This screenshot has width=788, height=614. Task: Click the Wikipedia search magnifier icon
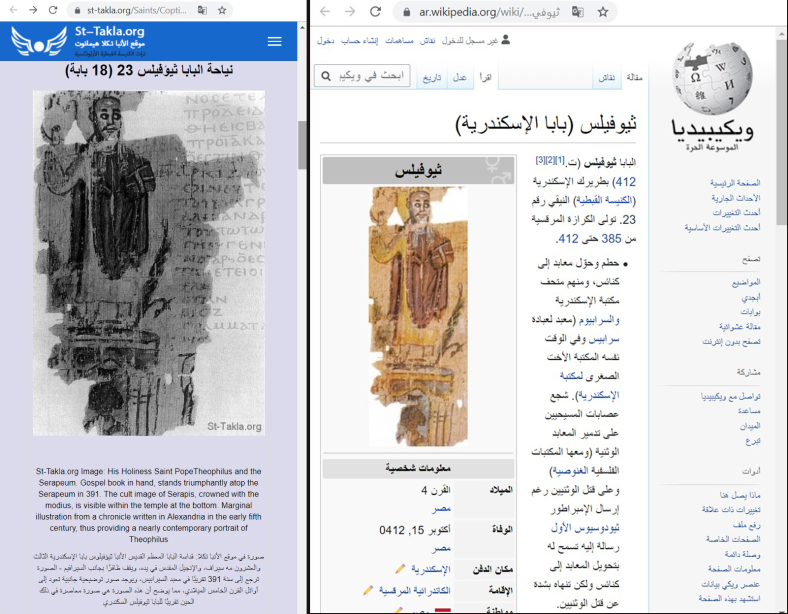pos(326,76)
